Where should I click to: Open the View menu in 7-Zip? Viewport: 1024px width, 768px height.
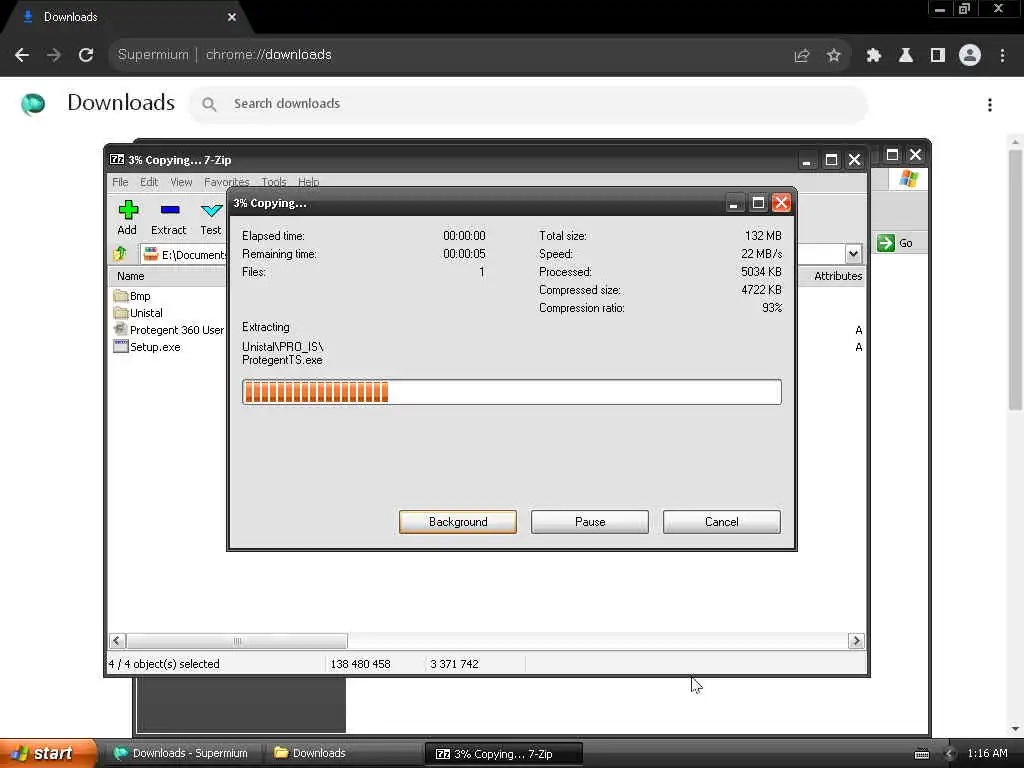181,182
